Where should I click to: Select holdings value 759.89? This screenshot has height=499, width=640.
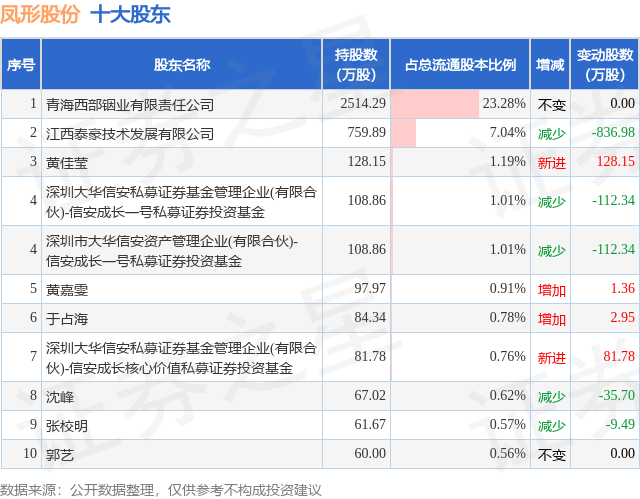click(367, 132)
